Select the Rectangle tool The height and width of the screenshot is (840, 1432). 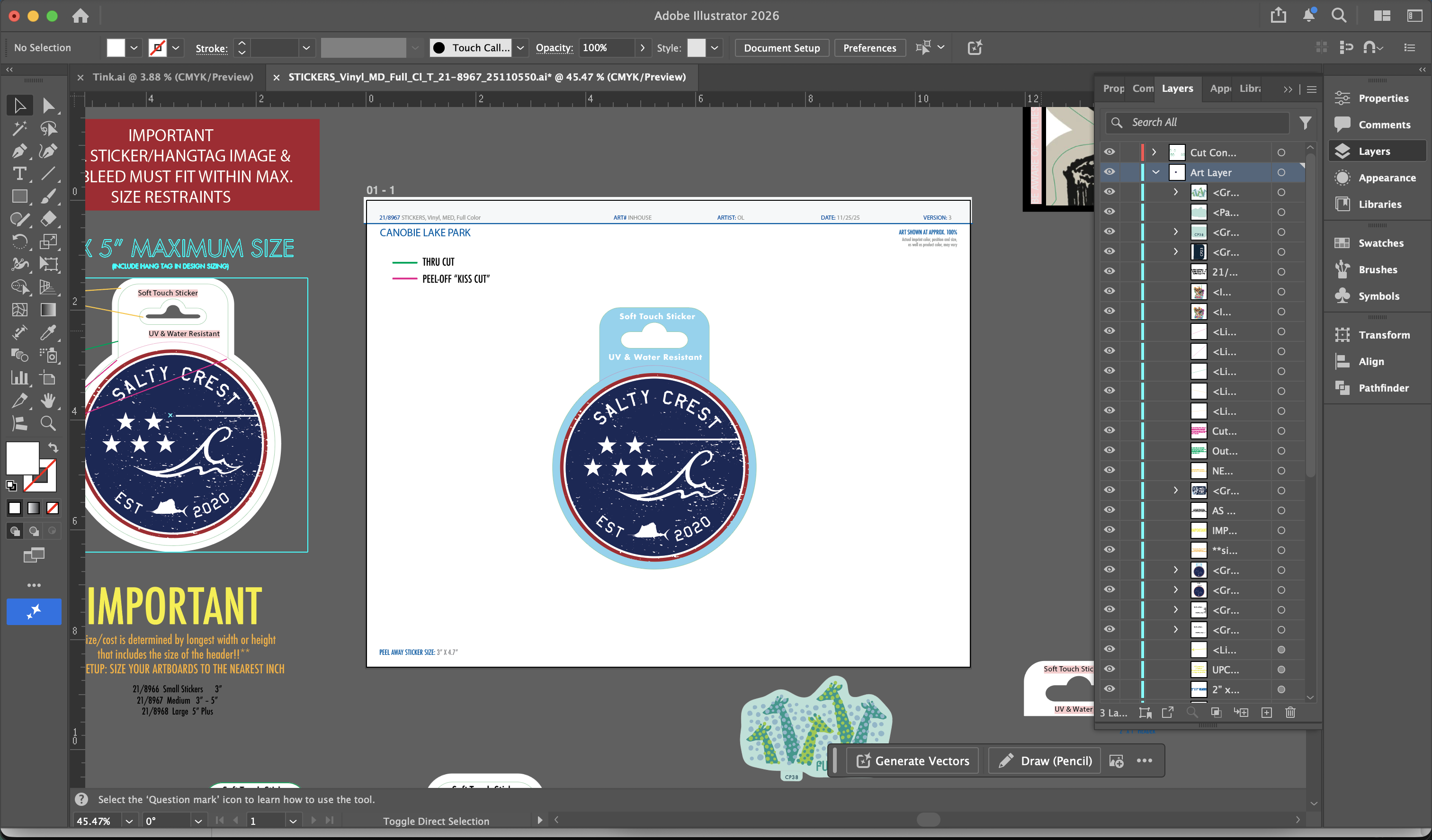20,197
